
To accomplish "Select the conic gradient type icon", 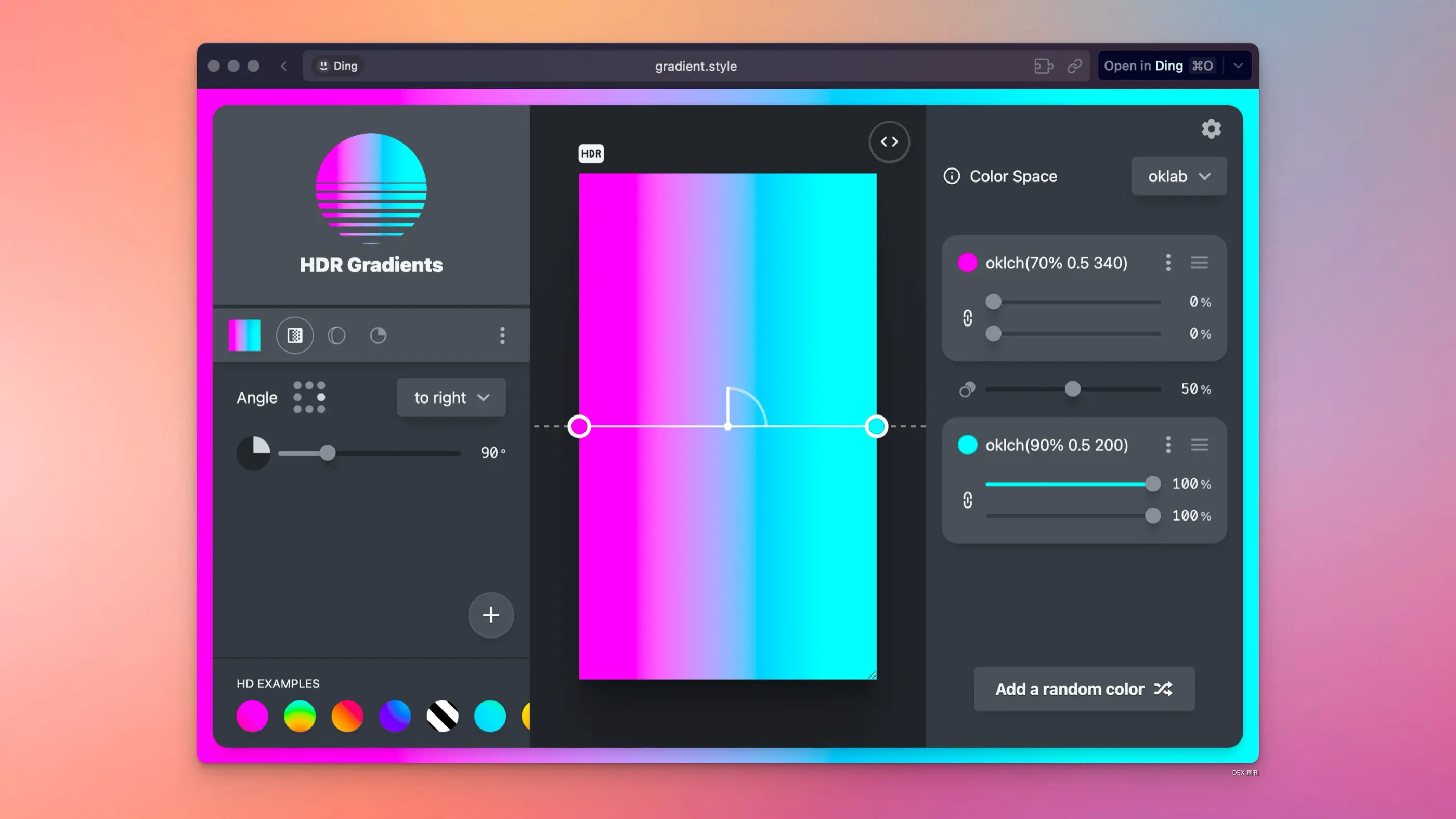I will point(378,336).
